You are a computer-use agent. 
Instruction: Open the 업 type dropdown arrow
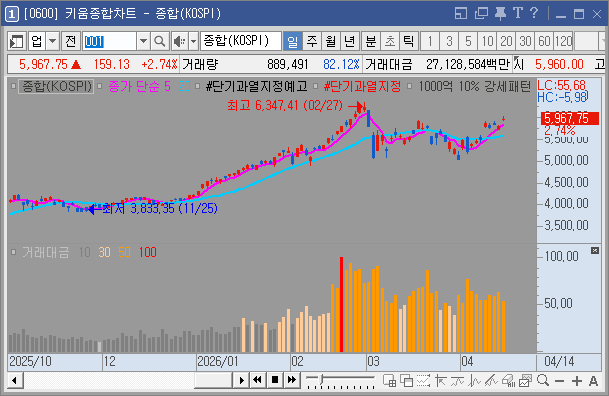click(53, 41)
